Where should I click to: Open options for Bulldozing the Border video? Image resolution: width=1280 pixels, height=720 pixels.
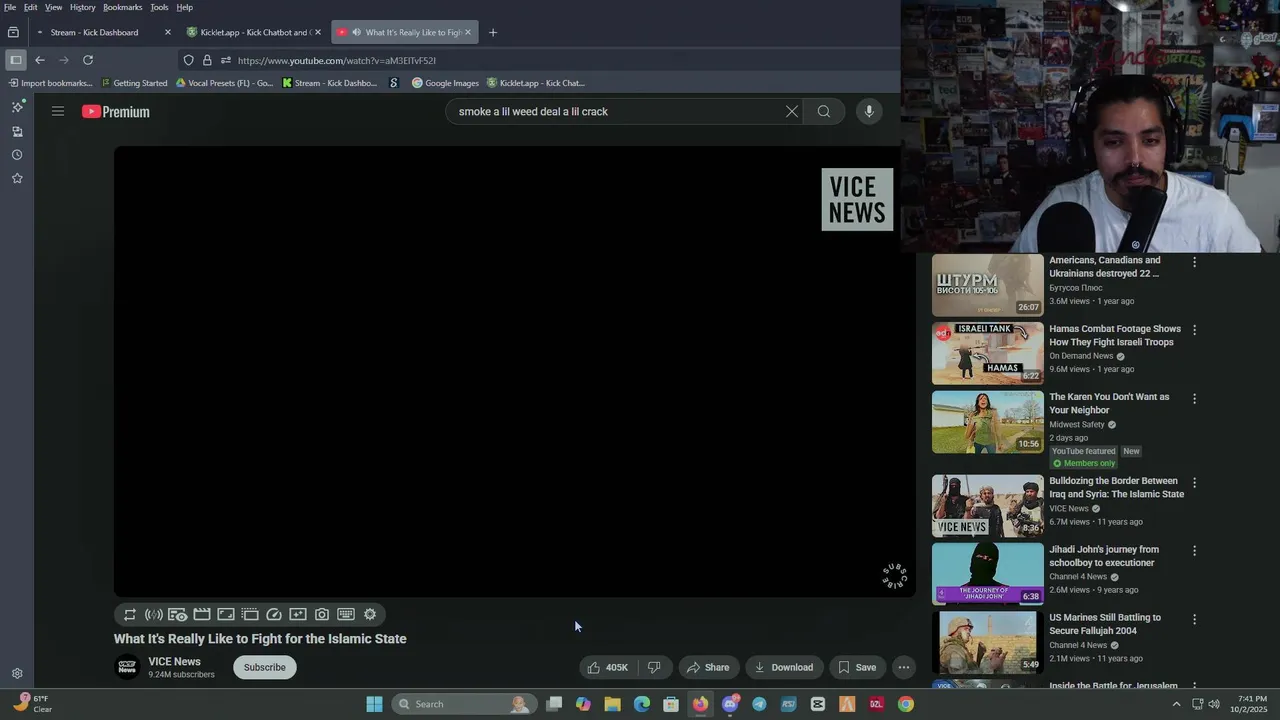click(1194, 482)
